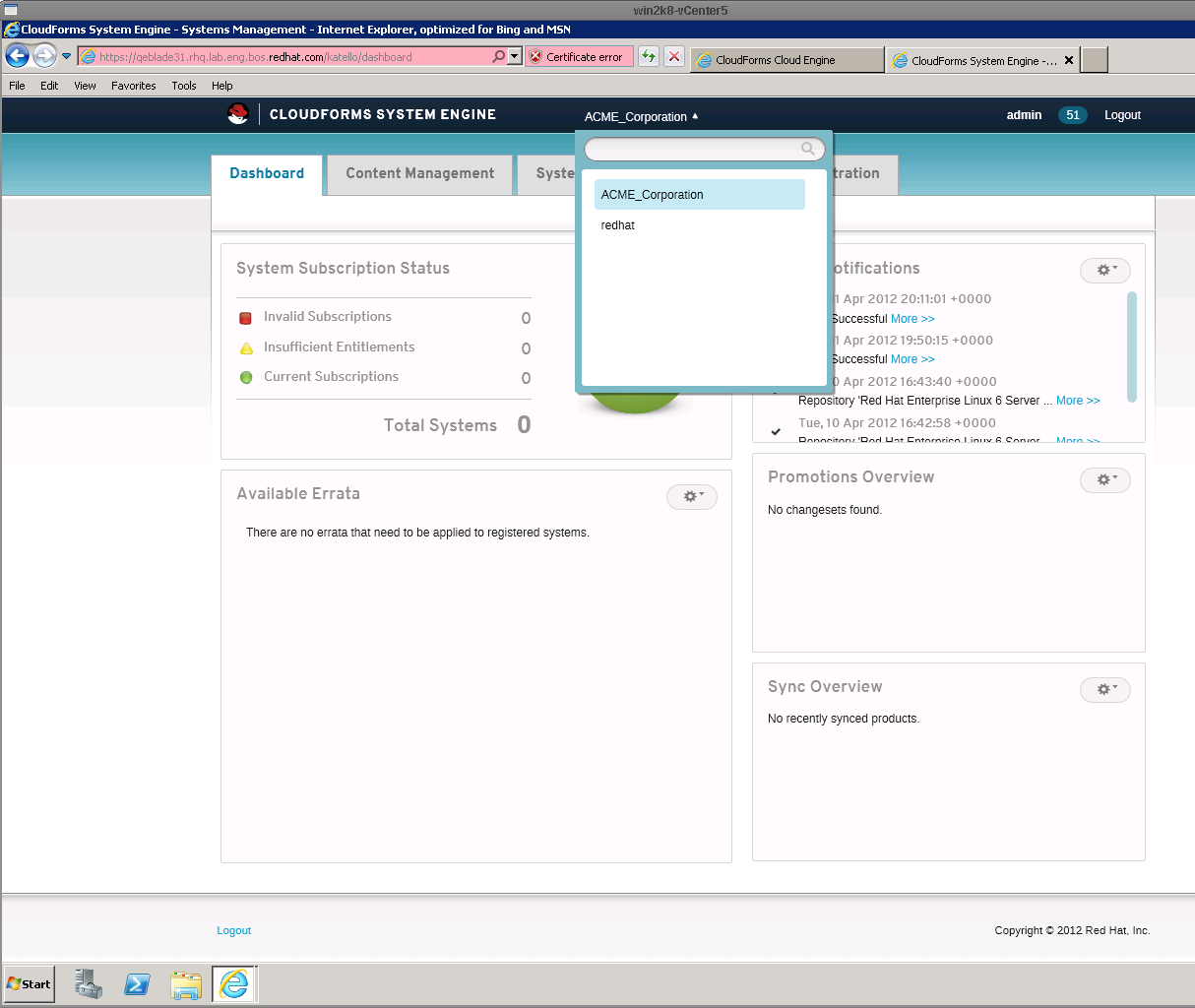Select redhat organization from the list

tap(618, 225)
